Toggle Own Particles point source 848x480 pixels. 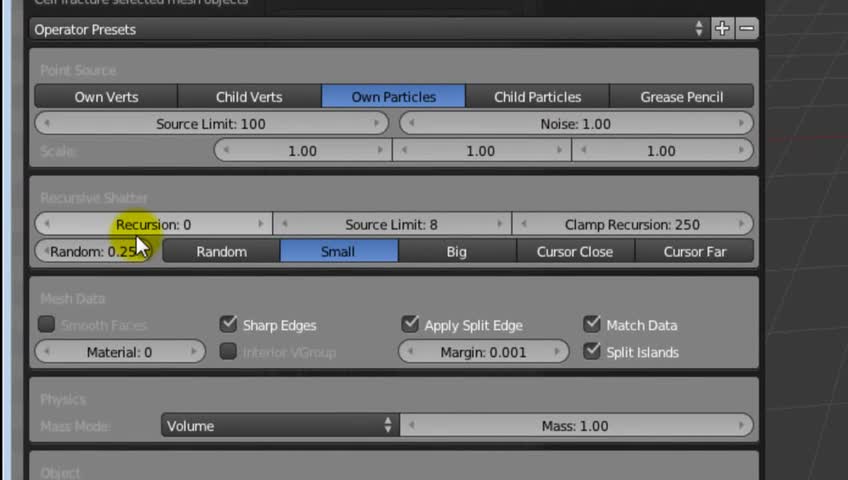pyautogui.click(x=393, y=97)
